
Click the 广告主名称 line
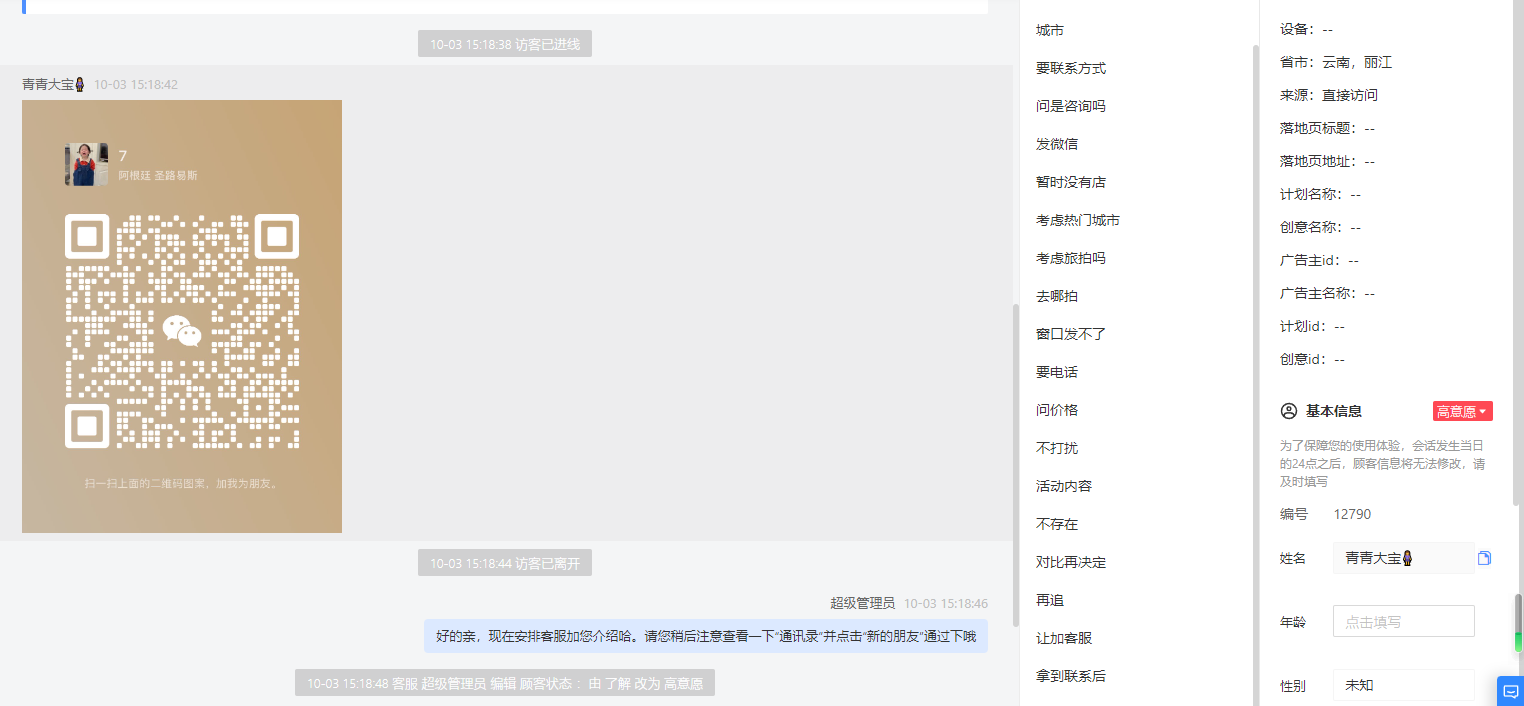point(1327,293)
